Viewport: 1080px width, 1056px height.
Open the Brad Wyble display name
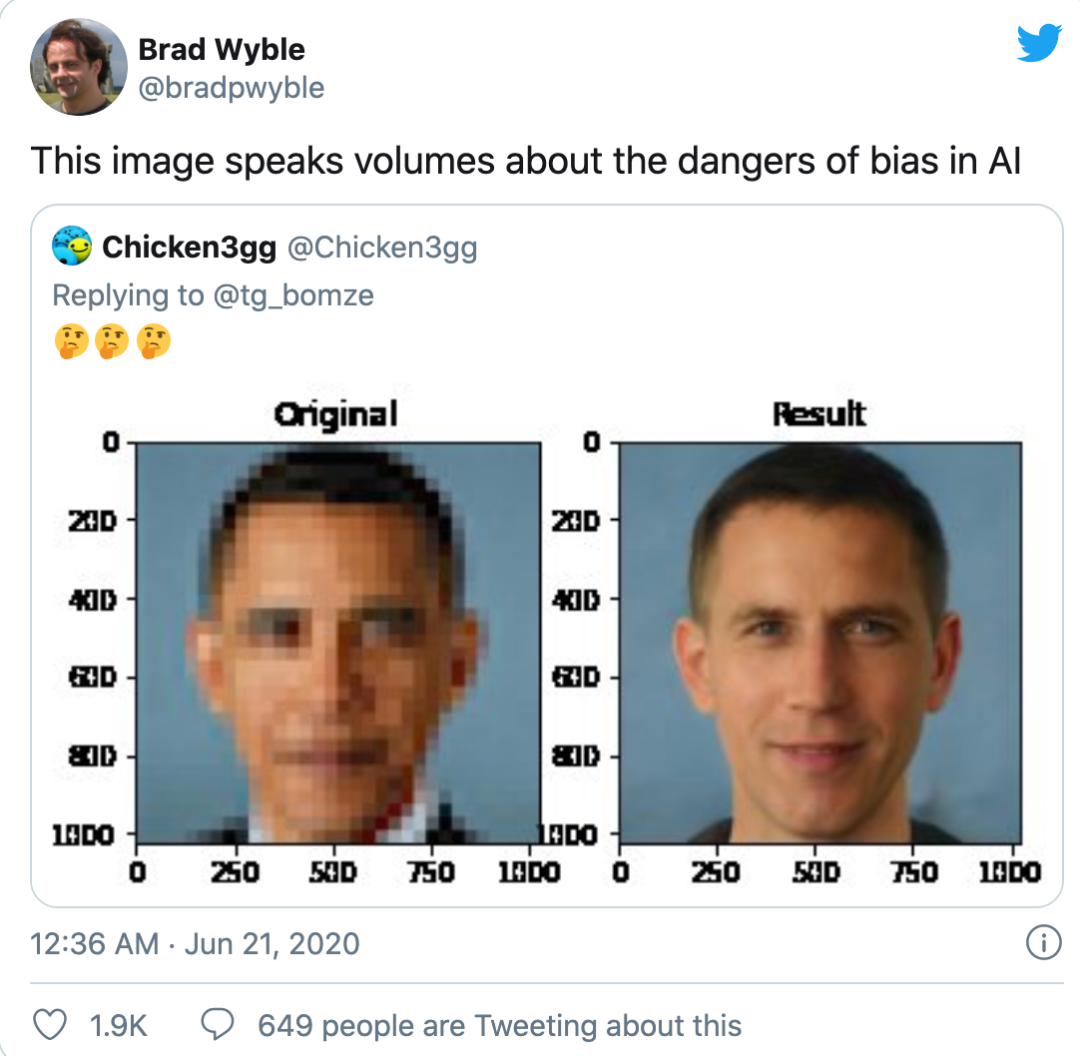[x=222, y=50]
